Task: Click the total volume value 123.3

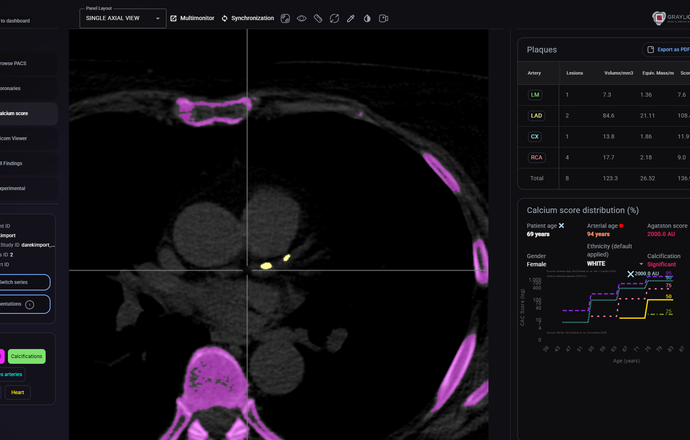Action: [610, 178]
